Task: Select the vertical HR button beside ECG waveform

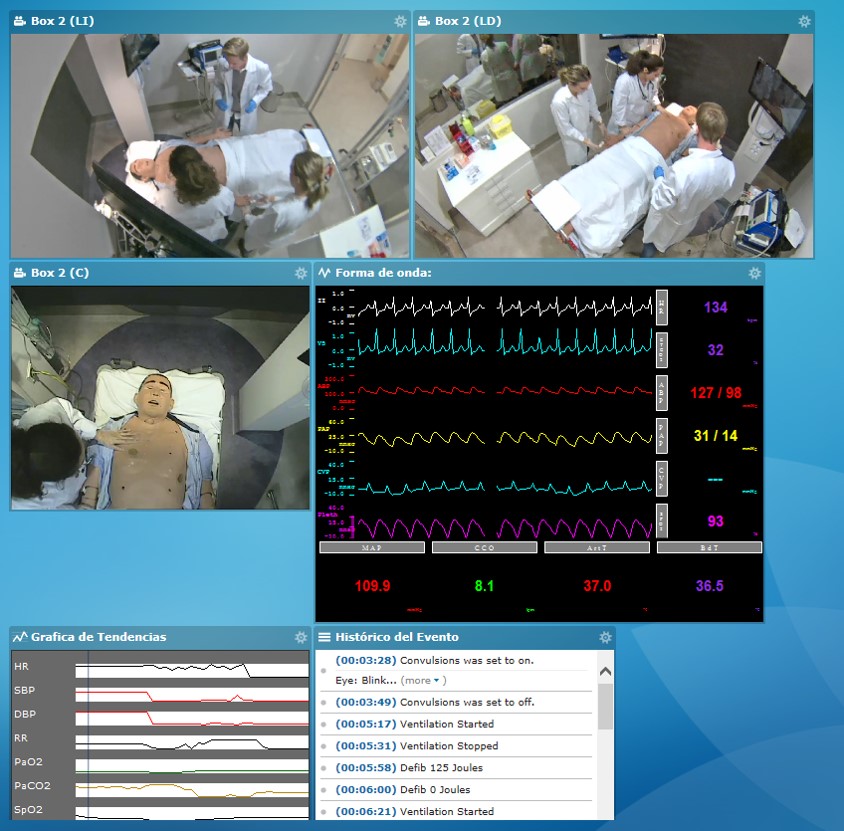Action: [x=662, y=307]
